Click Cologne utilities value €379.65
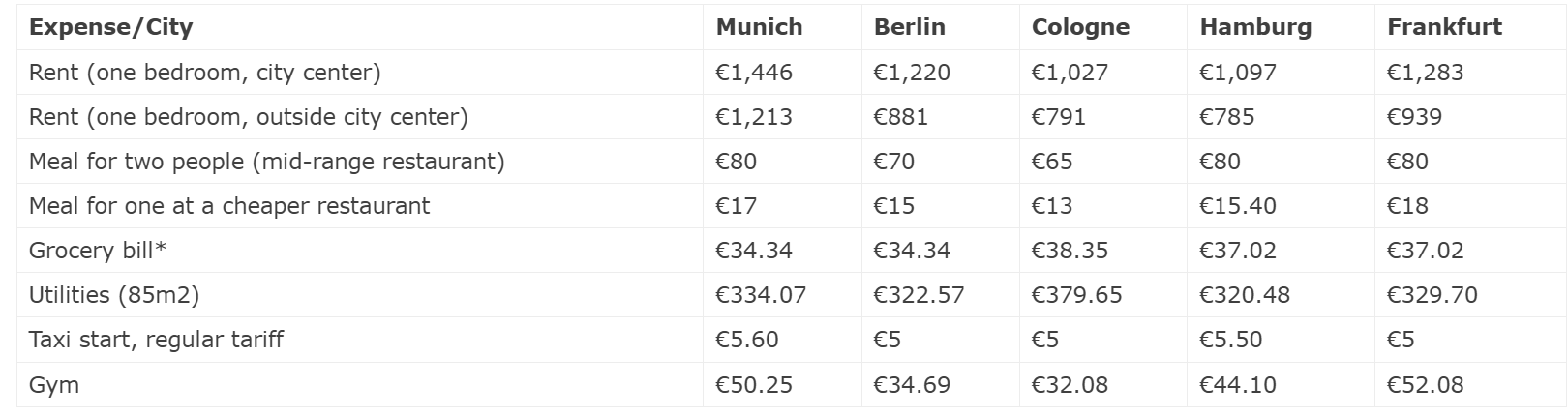Image resolution: width=1568 pixels, height=419 pixels. pos(1076,295)
